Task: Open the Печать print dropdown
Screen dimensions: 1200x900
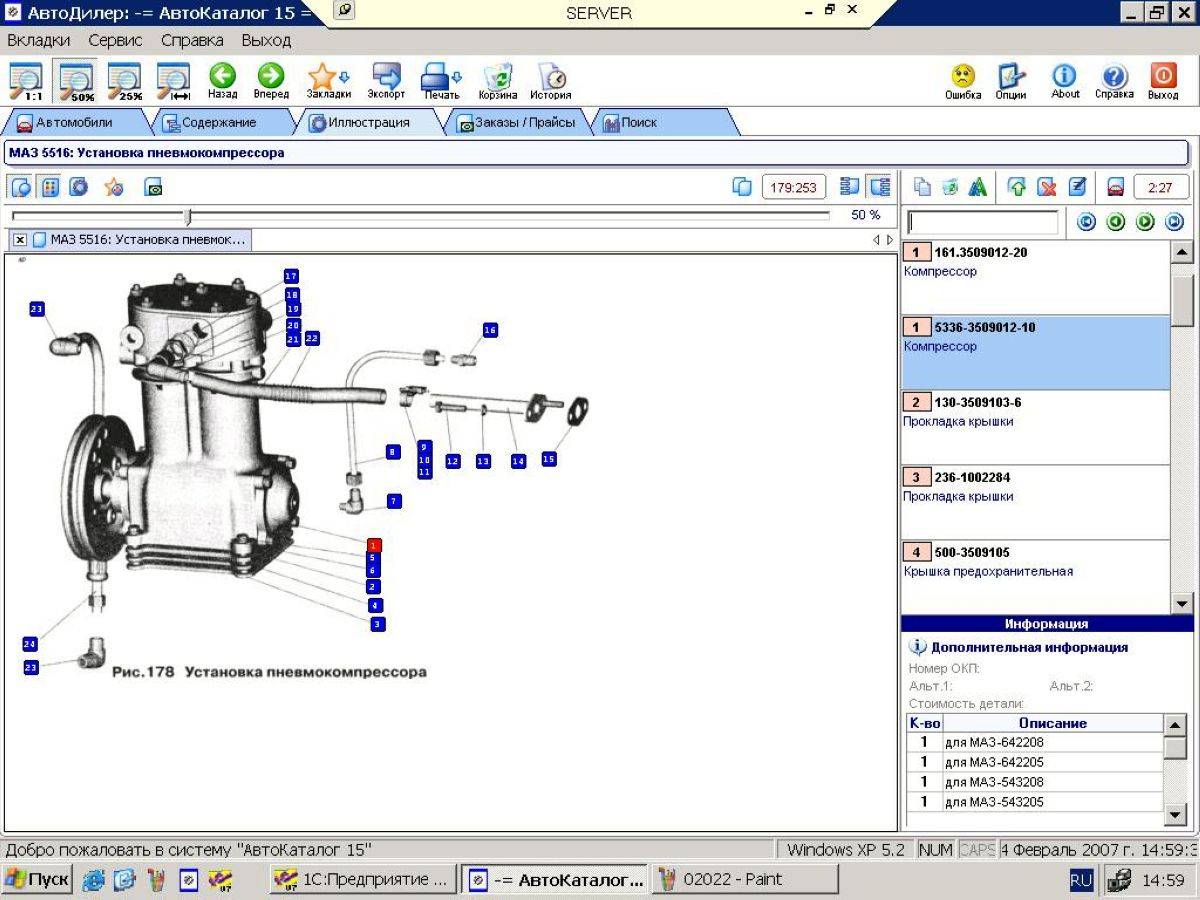Action: [441, 81]
